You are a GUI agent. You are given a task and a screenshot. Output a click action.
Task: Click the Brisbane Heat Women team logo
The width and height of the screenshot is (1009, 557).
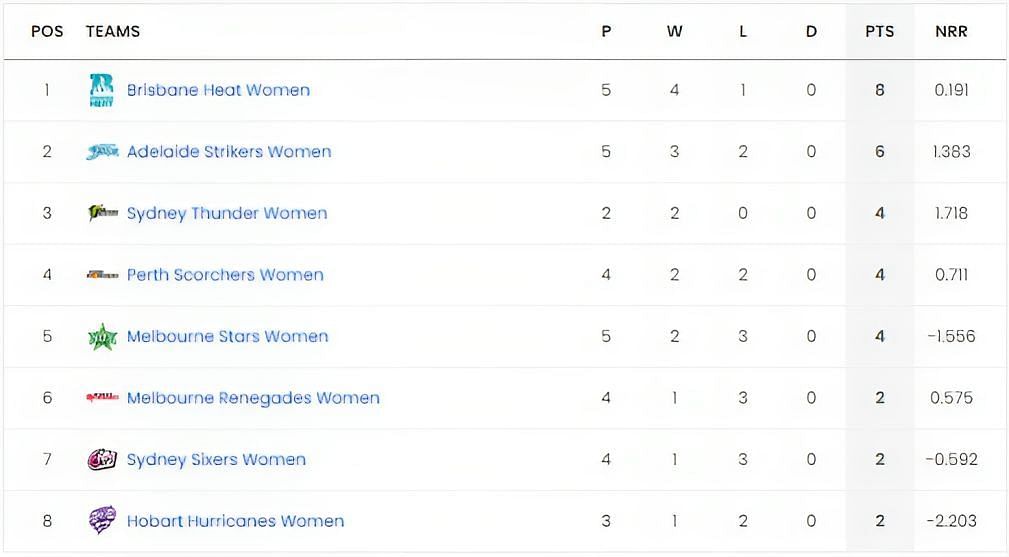tap(102, 90)
